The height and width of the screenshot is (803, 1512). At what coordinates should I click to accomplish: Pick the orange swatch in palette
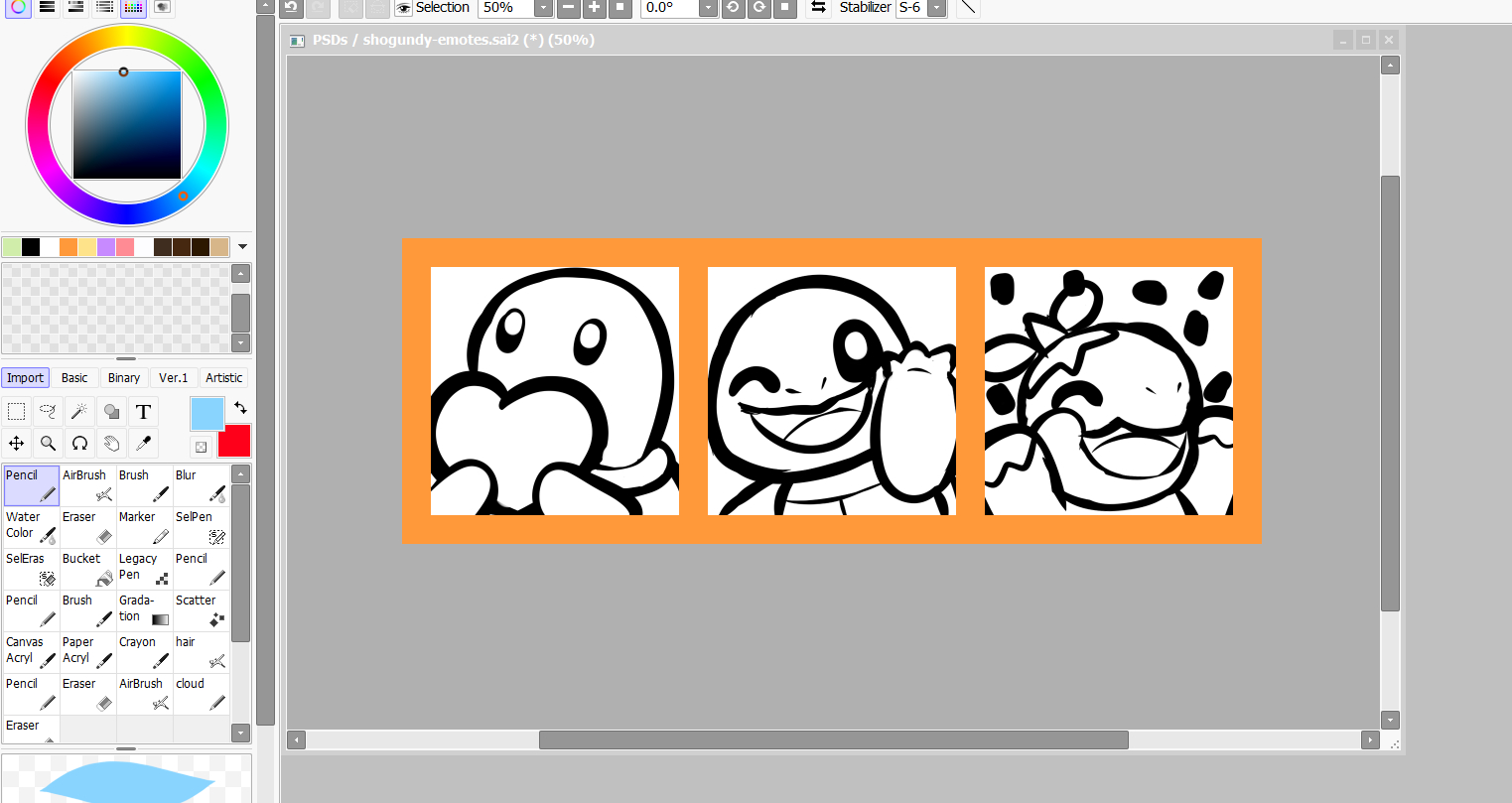pos(69,247)
